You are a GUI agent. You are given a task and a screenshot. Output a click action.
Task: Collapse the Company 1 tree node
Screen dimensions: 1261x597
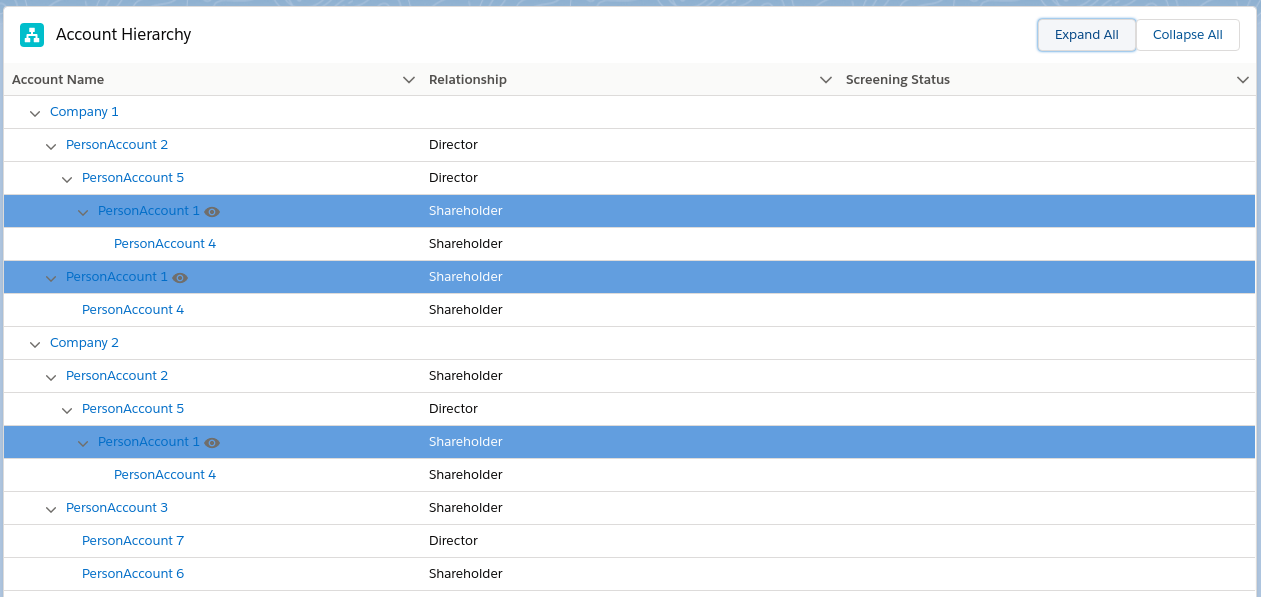(35, 113)
